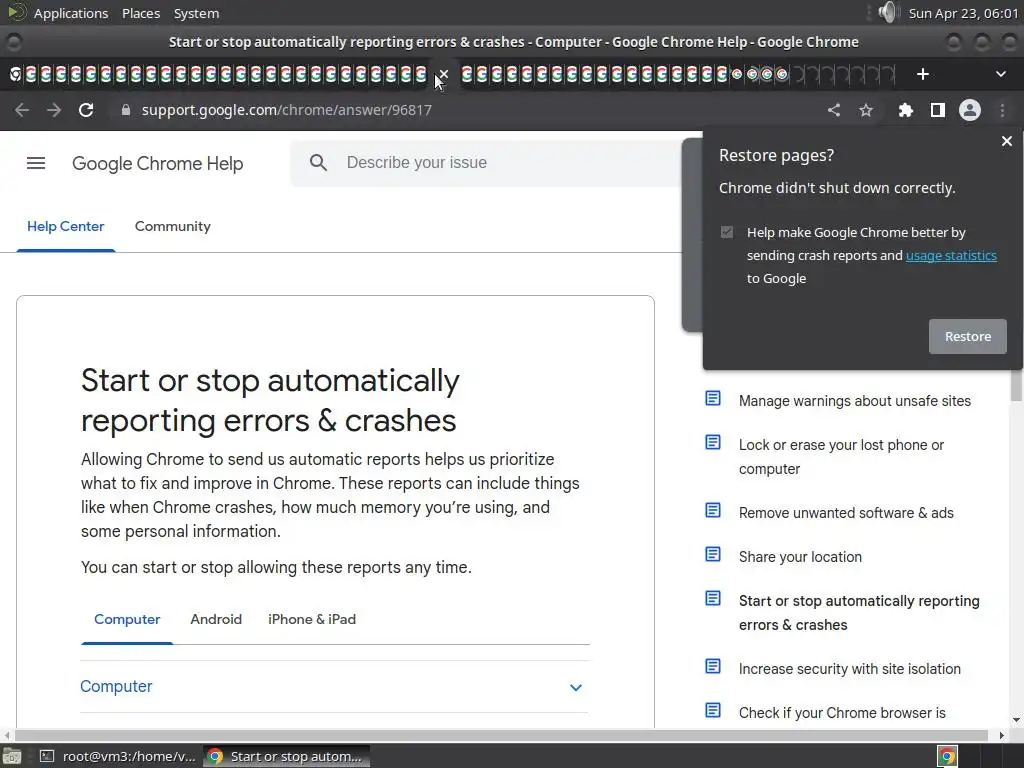Click the Restore button

click(968, 336)
